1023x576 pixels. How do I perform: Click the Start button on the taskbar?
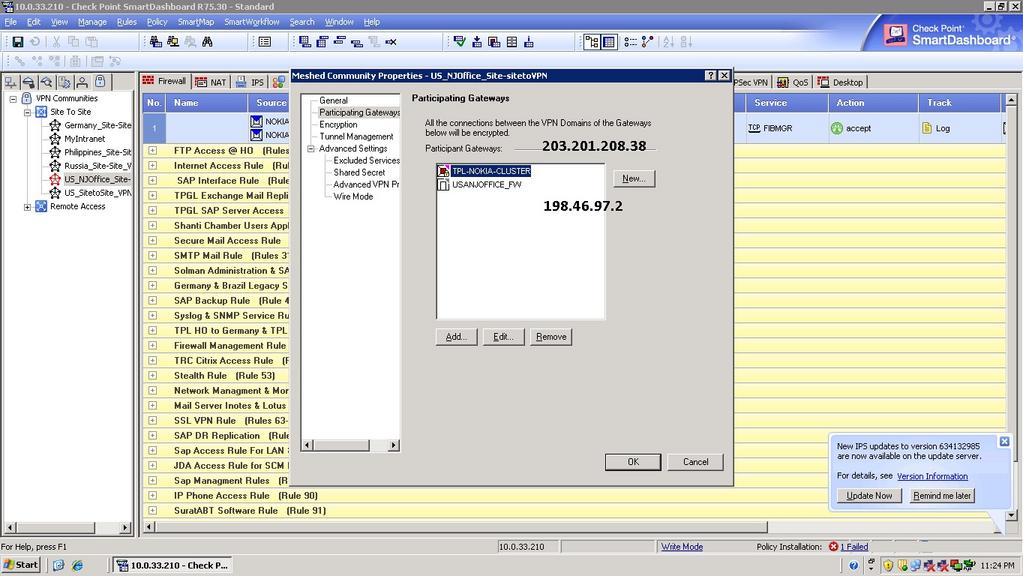coord(21,565)
